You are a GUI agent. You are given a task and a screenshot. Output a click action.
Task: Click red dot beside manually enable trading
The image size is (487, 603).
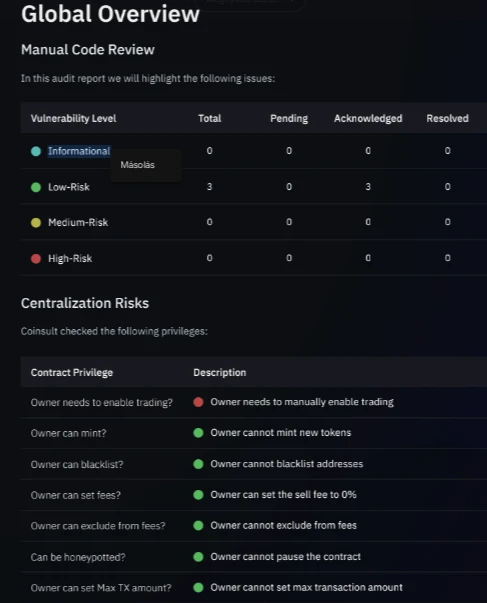(x=198, y=402)
